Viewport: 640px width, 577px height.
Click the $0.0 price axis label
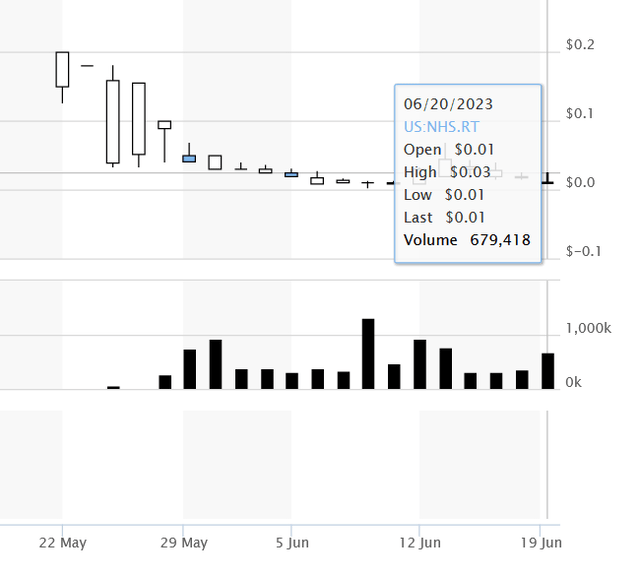[580, 182]
